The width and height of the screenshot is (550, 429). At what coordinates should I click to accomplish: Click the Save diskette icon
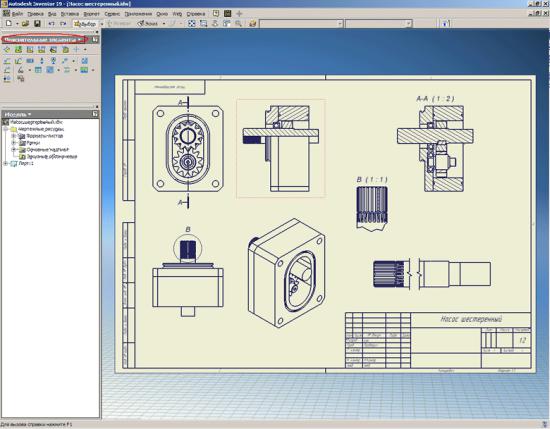point(37,24)
